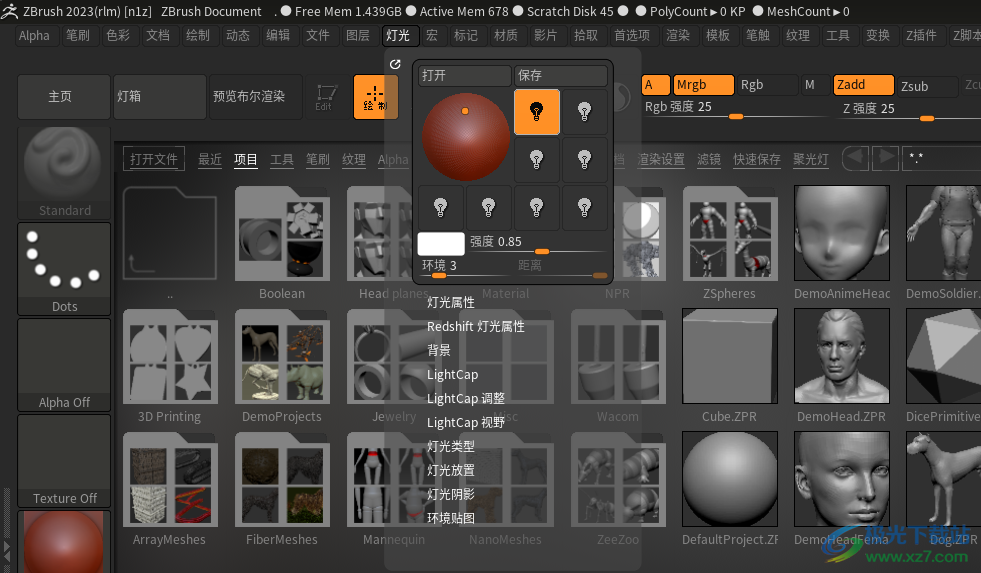
Task: Click 打开 button in light palette
Action: click(x=465, y=76)
